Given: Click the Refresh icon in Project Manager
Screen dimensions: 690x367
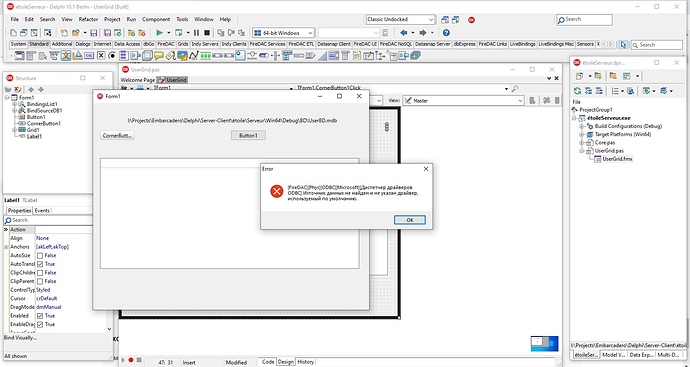Looking at the screenshot, I should click(x=577, y=91).
